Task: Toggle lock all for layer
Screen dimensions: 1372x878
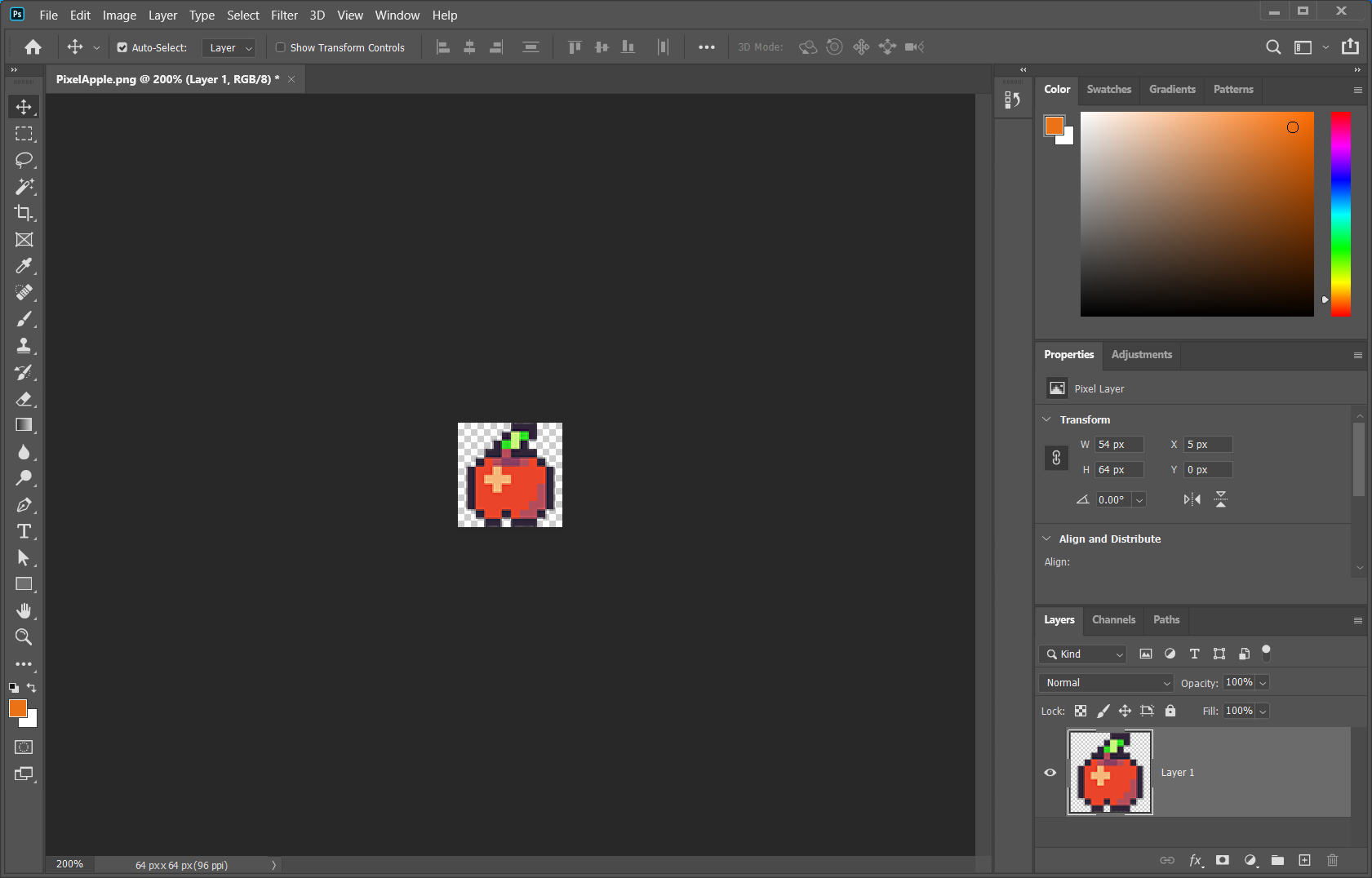Action: click(1170, 711)
